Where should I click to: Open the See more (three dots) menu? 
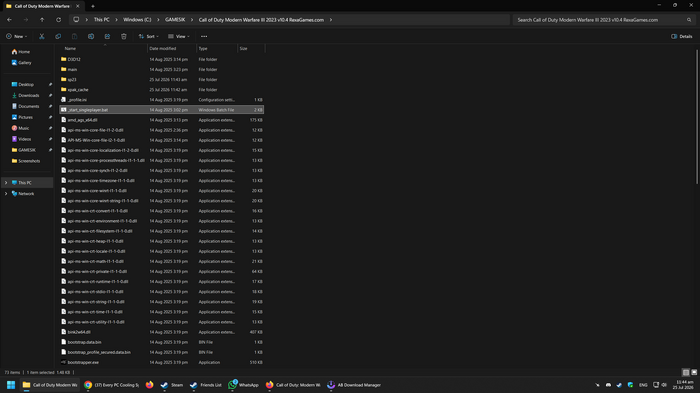tap(204, 36)
